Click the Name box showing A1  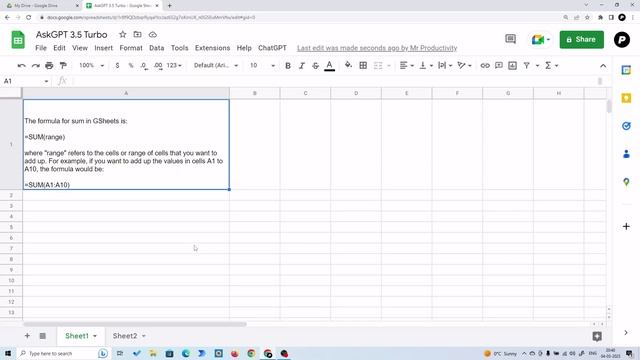pyautogui.click(x=25, y=81)
